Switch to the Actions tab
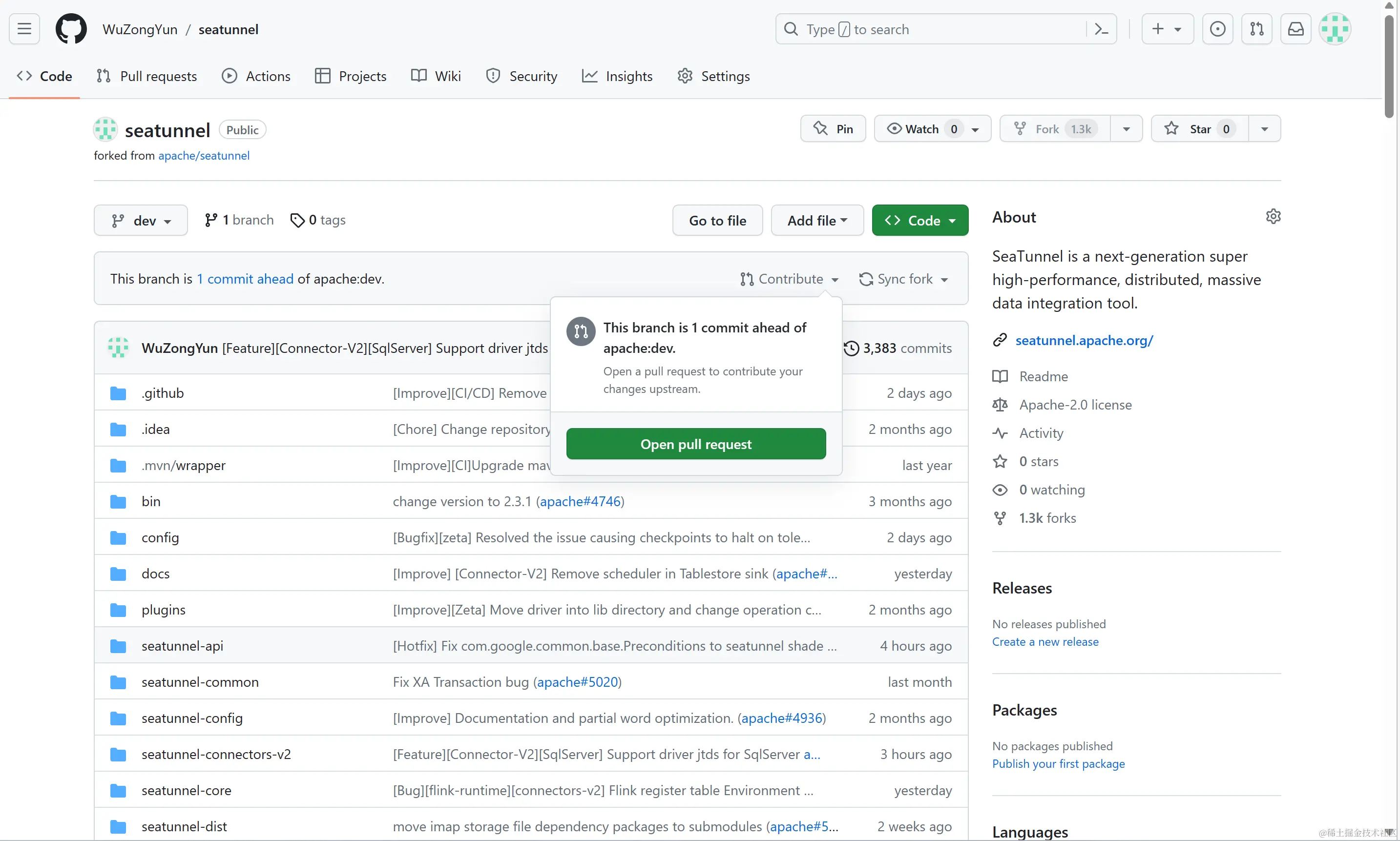 click(x=256, y=76)
